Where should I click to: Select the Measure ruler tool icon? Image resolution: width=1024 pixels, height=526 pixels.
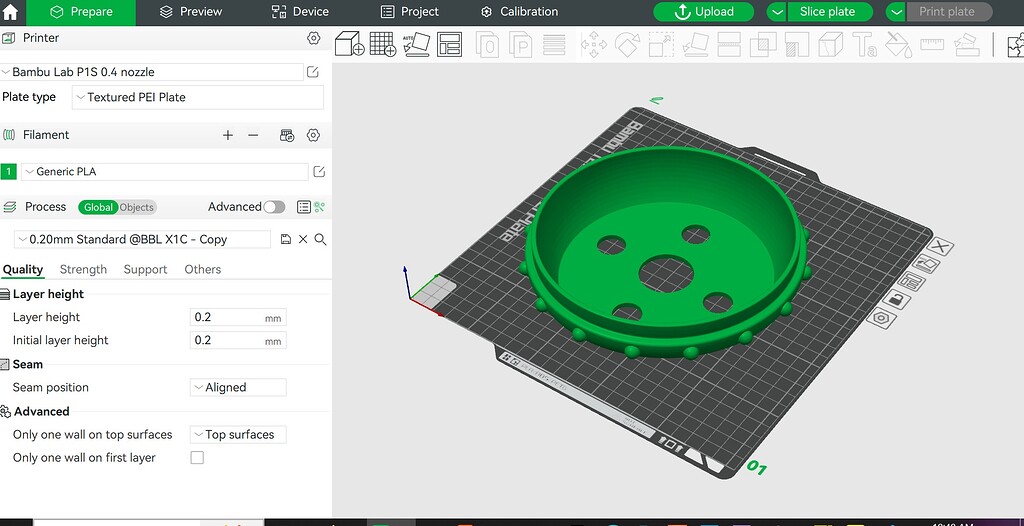(x=933, y=45)
